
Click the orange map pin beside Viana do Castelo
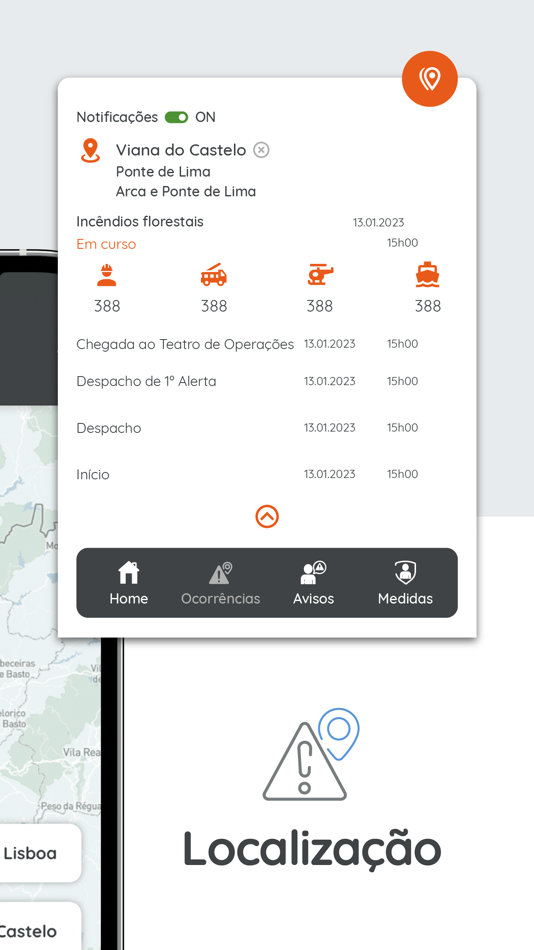click(90, 150)
